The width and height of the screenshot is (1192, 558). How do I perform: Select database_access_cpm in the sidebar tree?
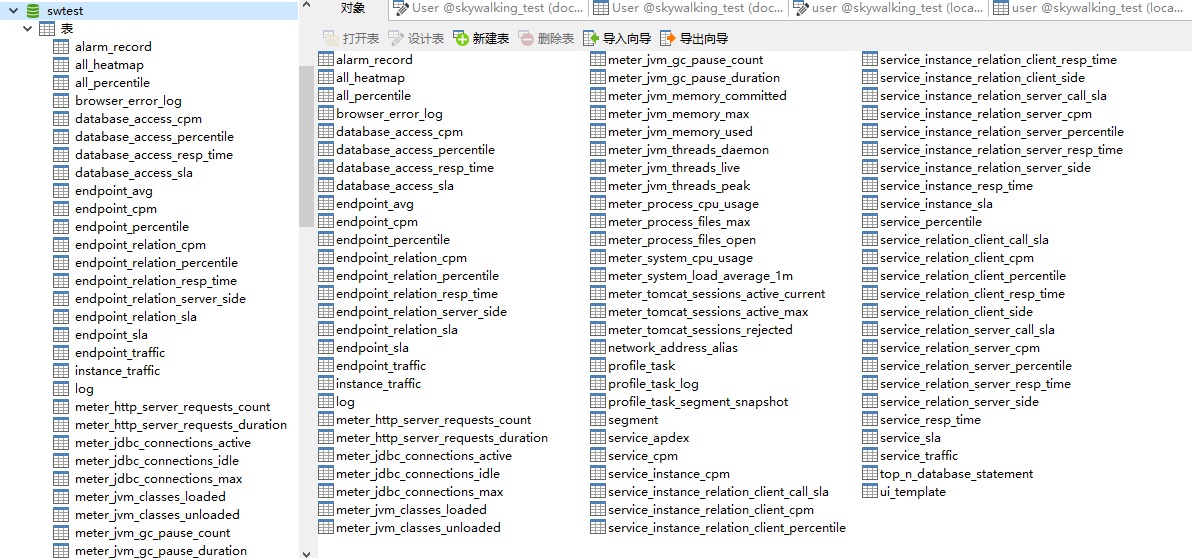click(138, 119)
